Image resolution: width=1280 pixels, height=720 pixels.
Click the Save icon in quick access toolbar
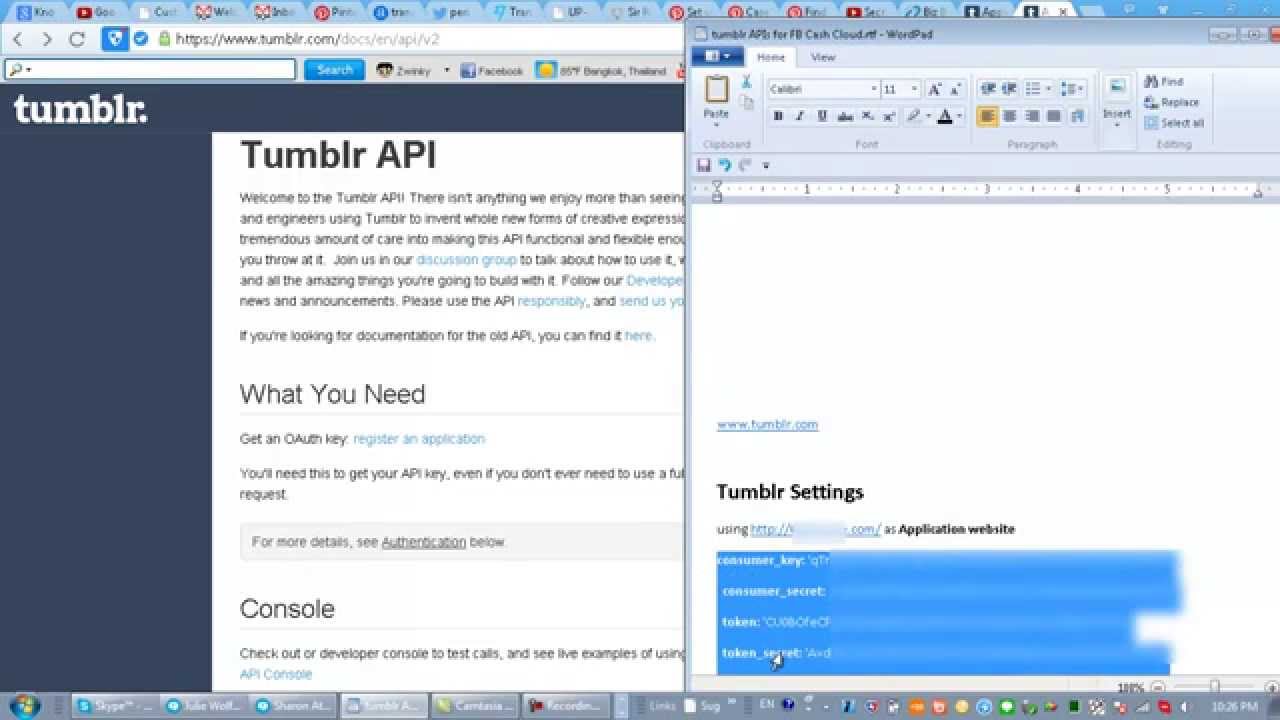[703, 165]
